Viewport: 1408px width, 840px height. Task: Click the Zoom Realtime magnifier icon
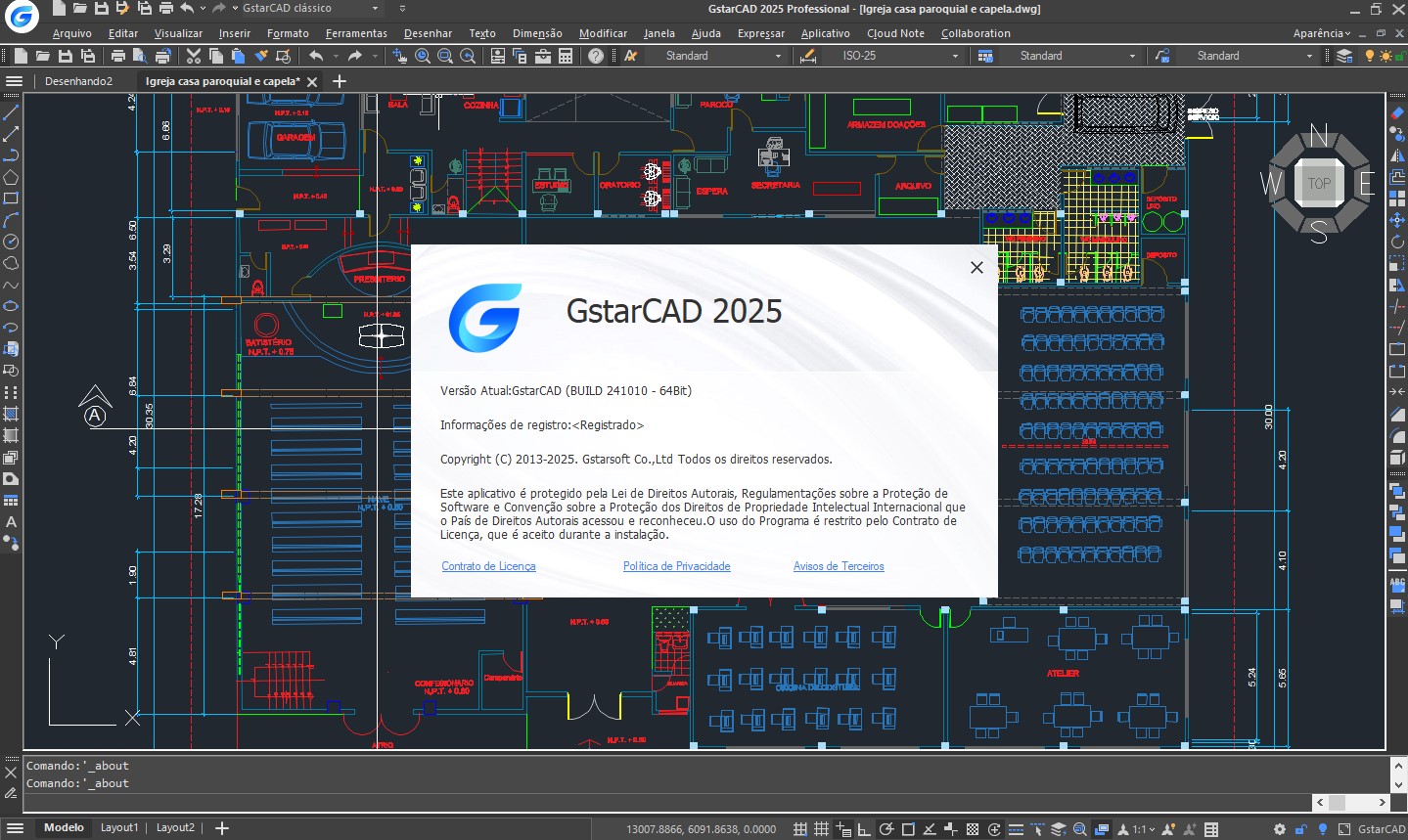pos(423,56)
